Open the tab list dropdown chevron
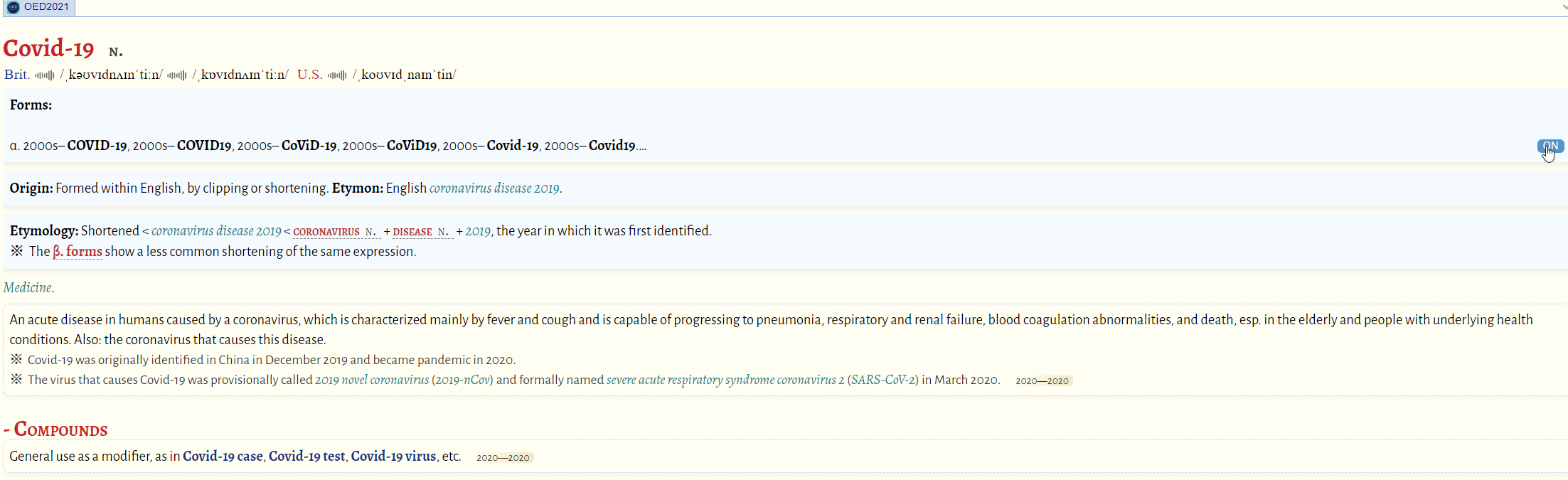 point(1564,7)
